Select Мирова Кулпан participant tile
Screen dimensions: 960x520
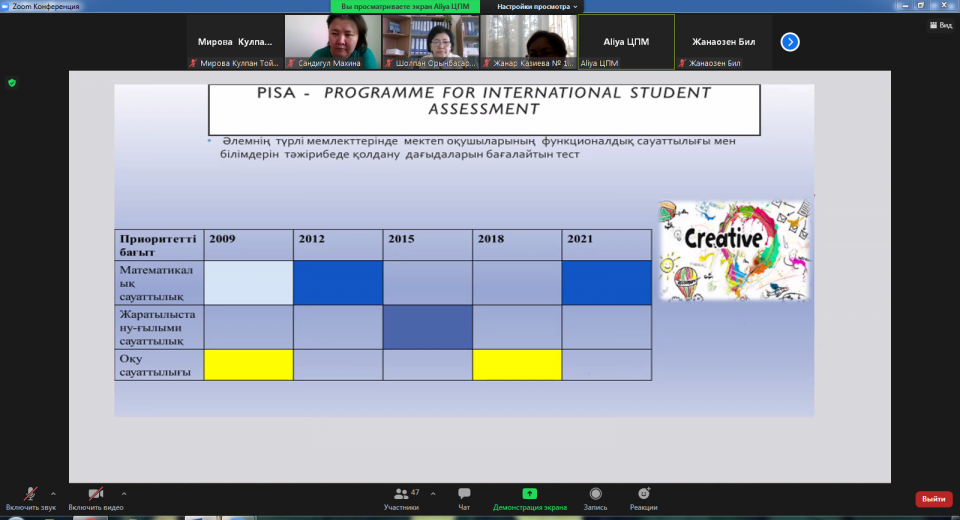pyautogui.click(x=235, y=42)
